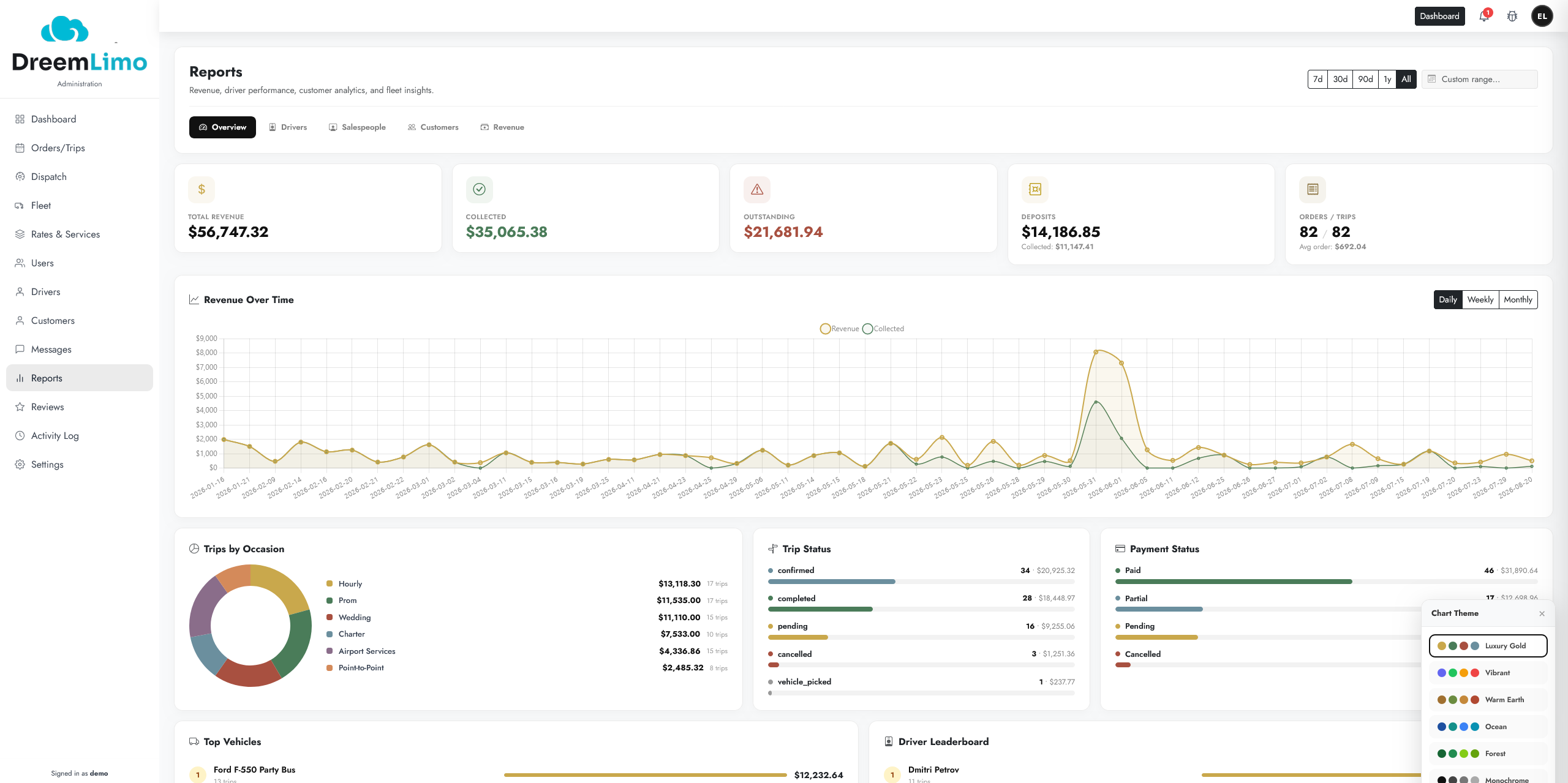Open Messages chat section

[x=80, y=349]
